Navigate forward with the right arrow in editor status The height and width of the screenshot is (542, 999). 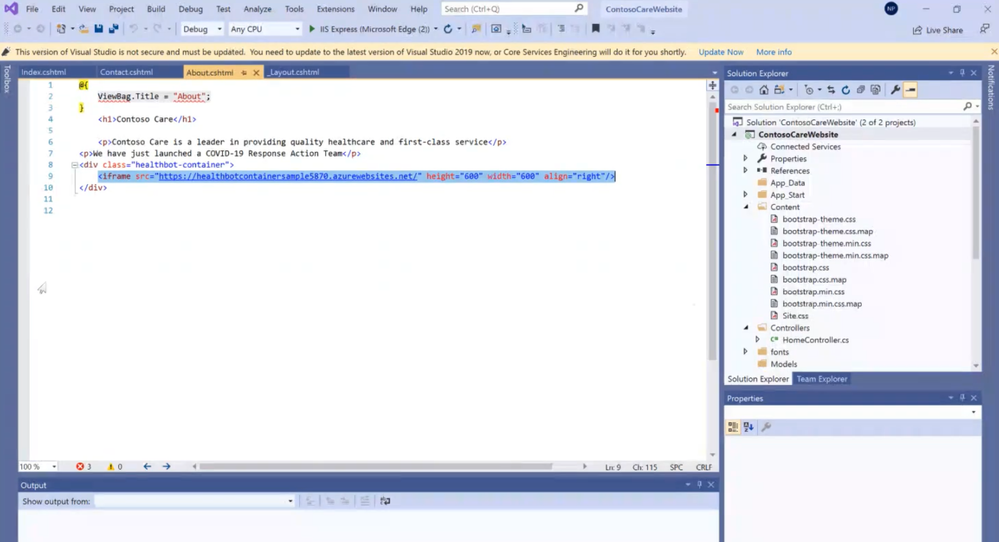pos(166,467)
